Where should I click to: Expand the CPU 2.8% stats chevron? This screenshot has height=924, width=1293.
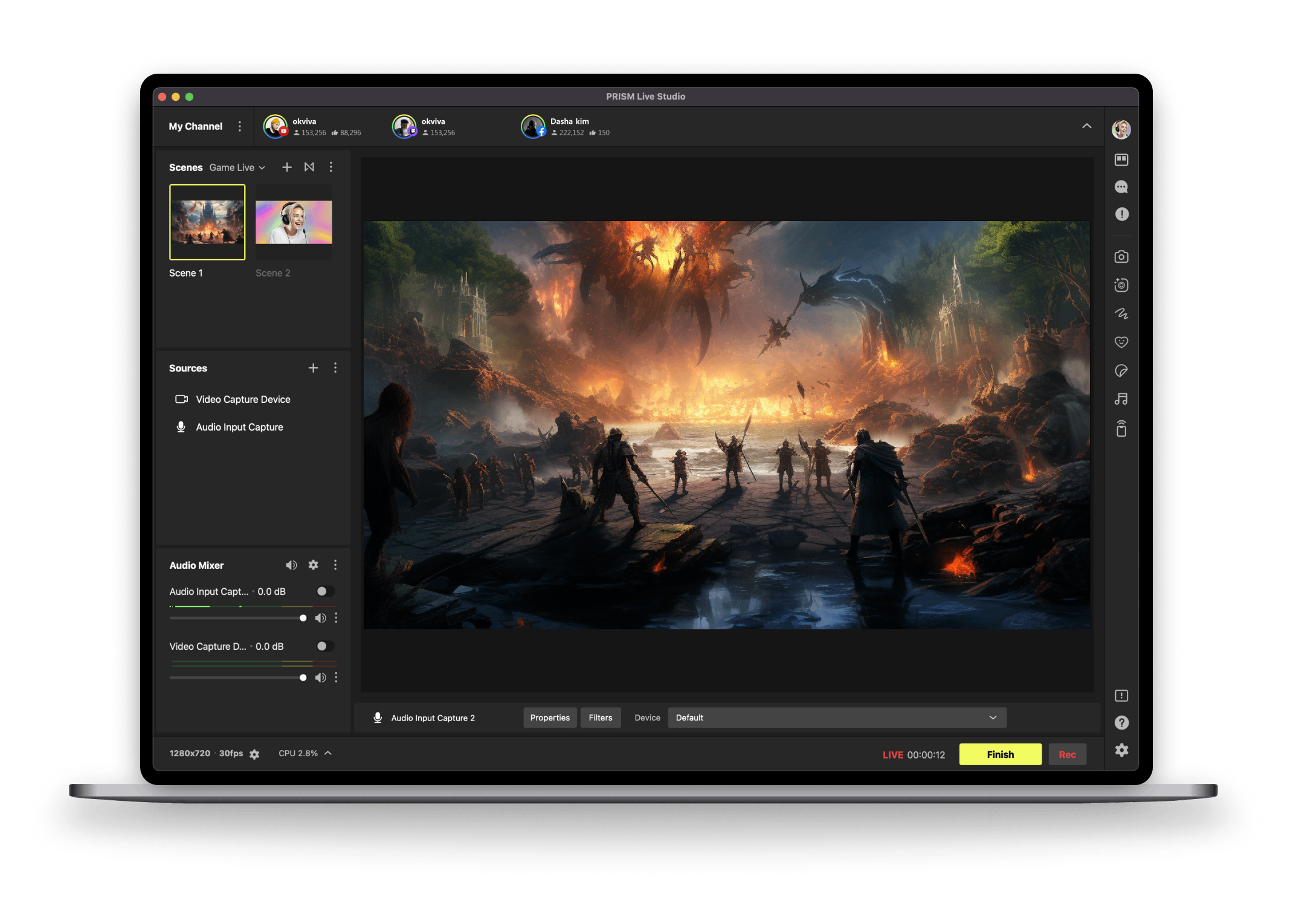(x=328, y=753)
